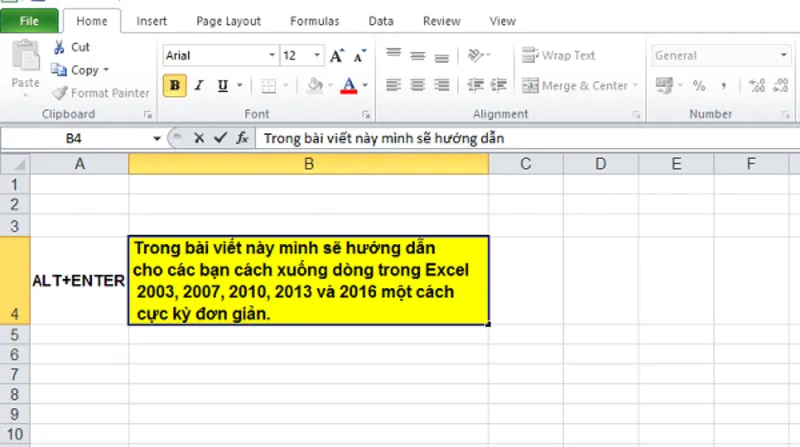Toggle Bold formatting
This screenshot has height=447, width=800.
tap(174, 85)
